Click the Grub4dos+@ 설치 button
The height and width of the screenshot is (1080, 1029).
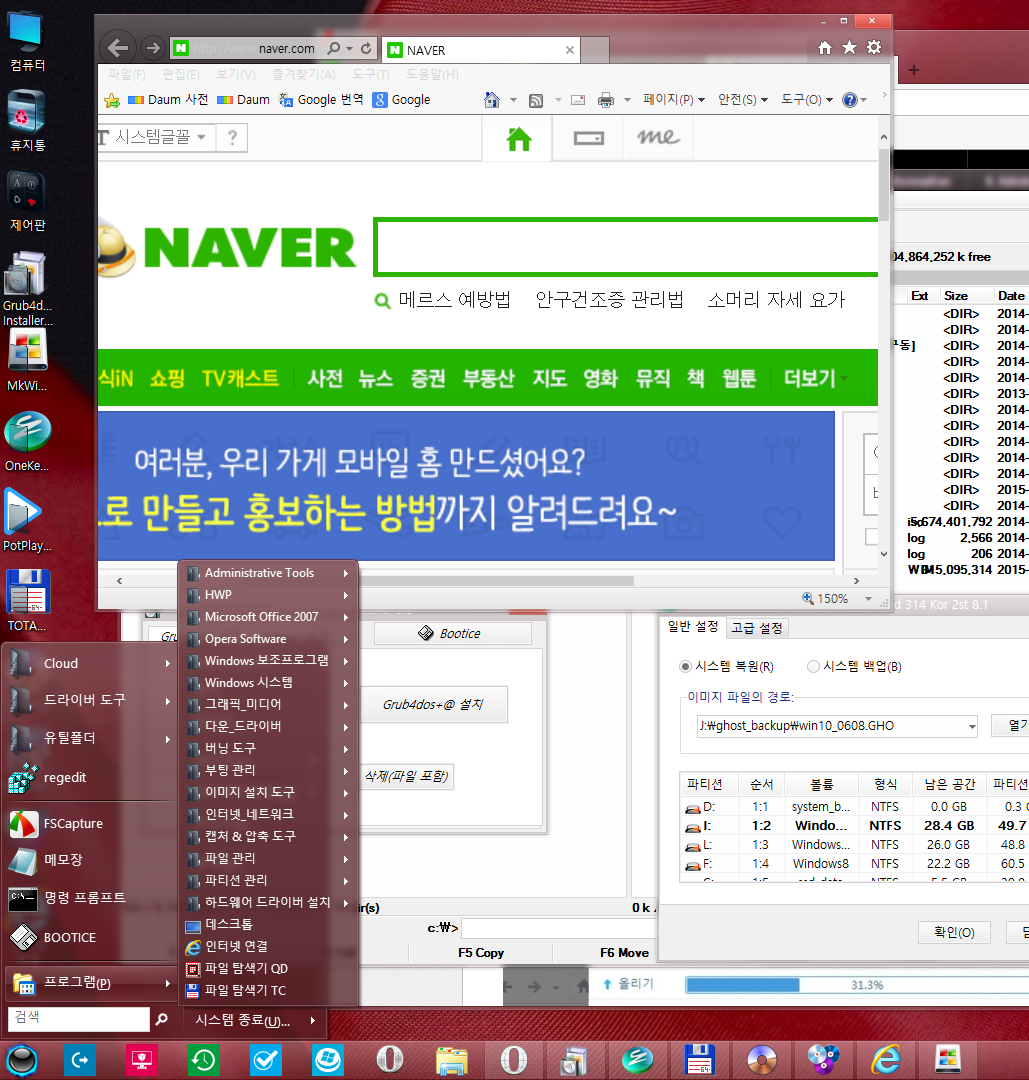point(433,704)
